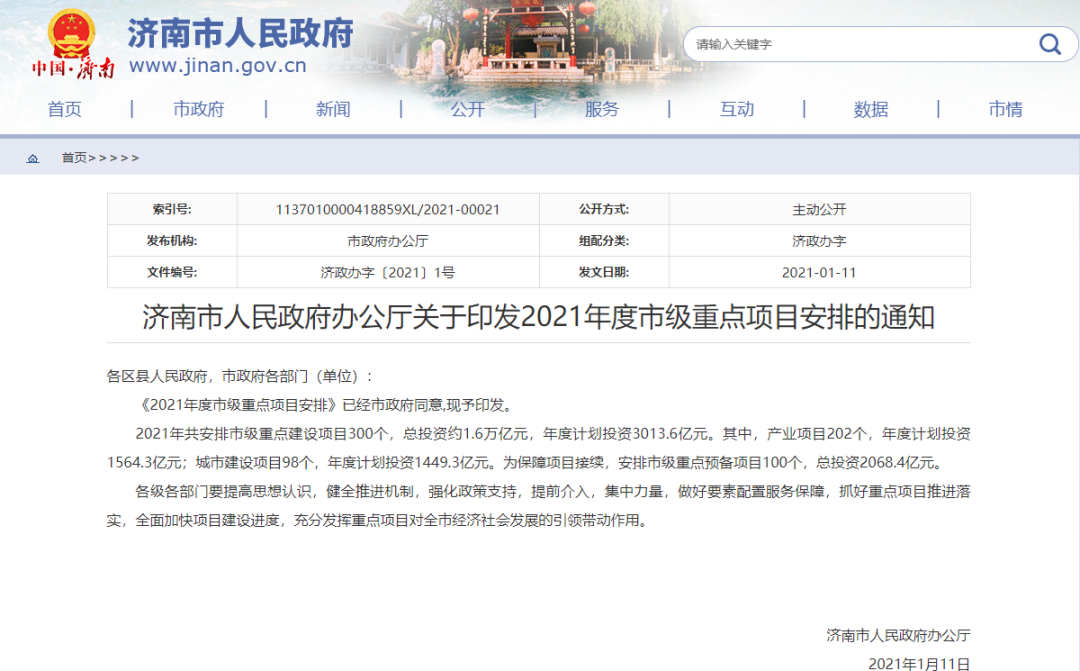Viewport: 1080px width, 671px height.
Task: Open the 互动 navigation menu
Action: click(737, 109)
